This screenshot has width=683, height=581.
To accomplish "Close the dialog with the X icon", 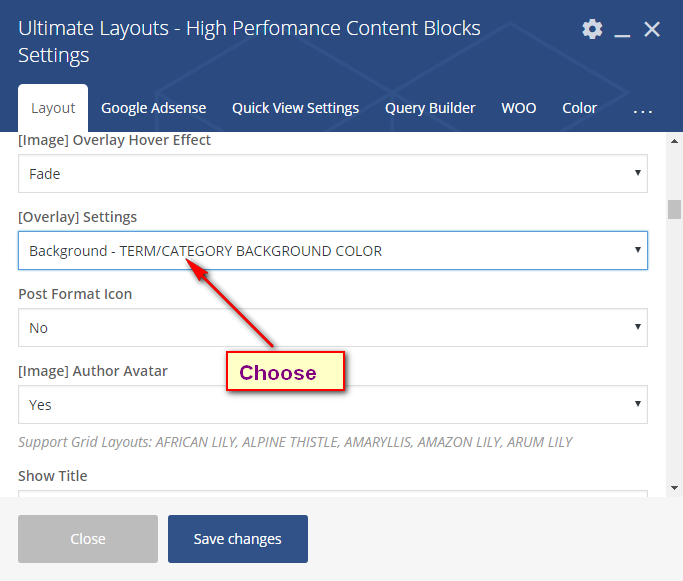I will click(x=652, y=30).
